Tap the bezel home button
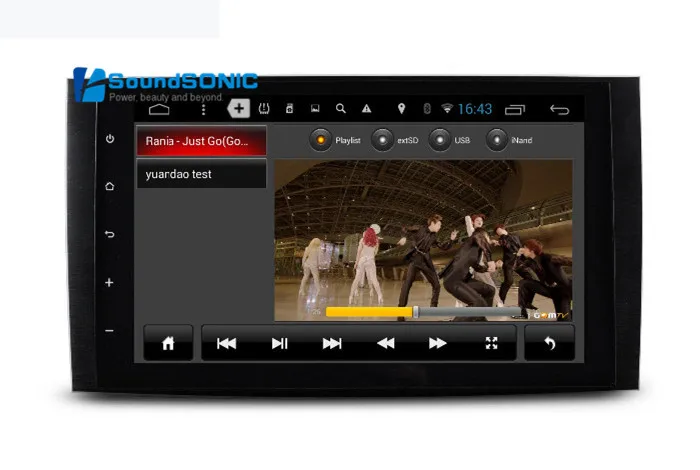The height and width of the screenshot is (470, 700). coord(110,186)
